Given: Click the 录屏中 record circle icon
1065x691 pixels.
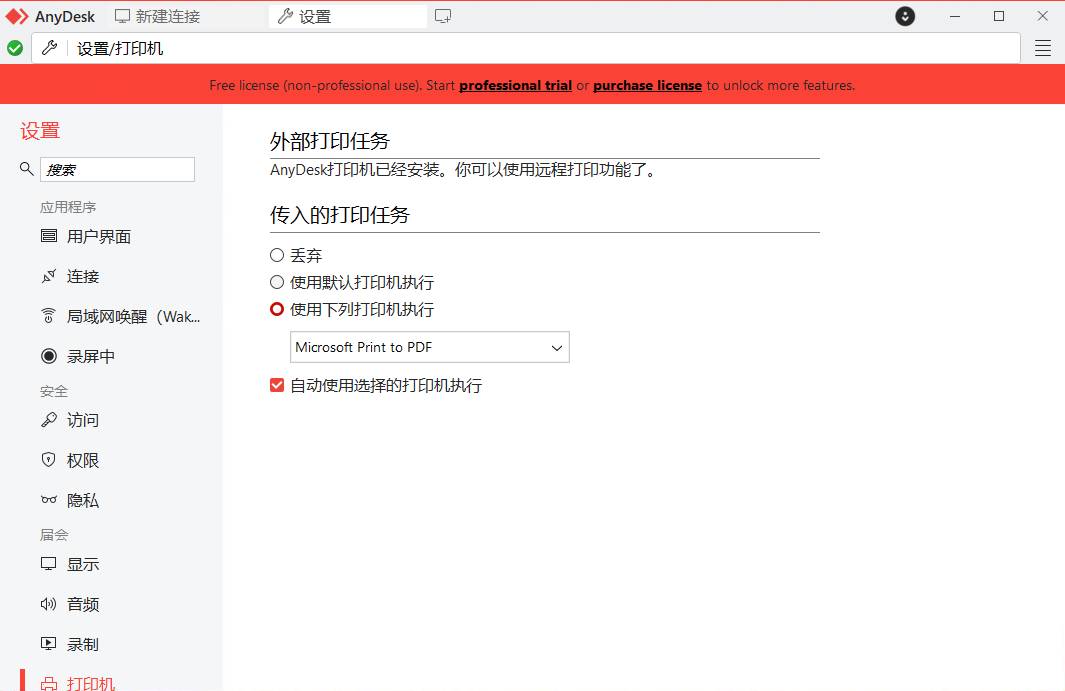Looking at the screenshot, I should coord(49,356).
